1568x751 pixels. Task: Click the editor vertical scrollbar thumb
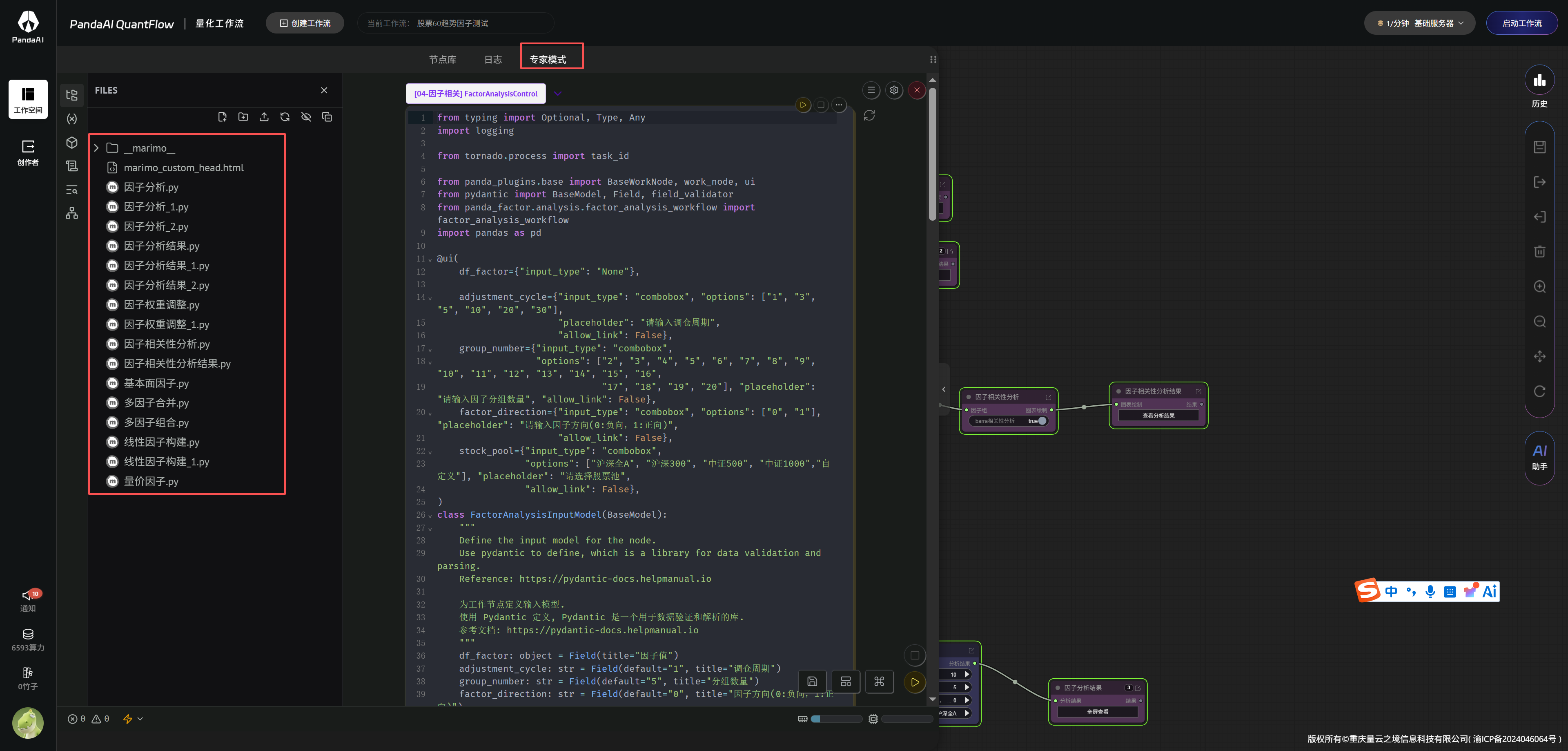933,154
